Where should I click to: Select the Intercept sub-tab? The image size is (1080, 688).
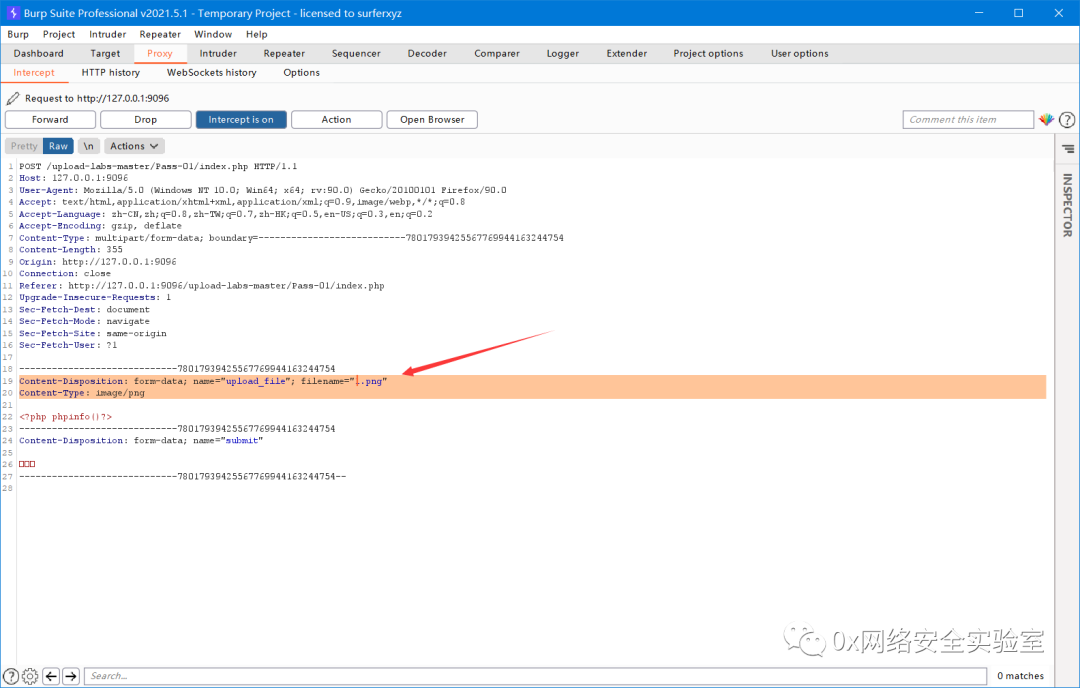click(x=34, y=73)
